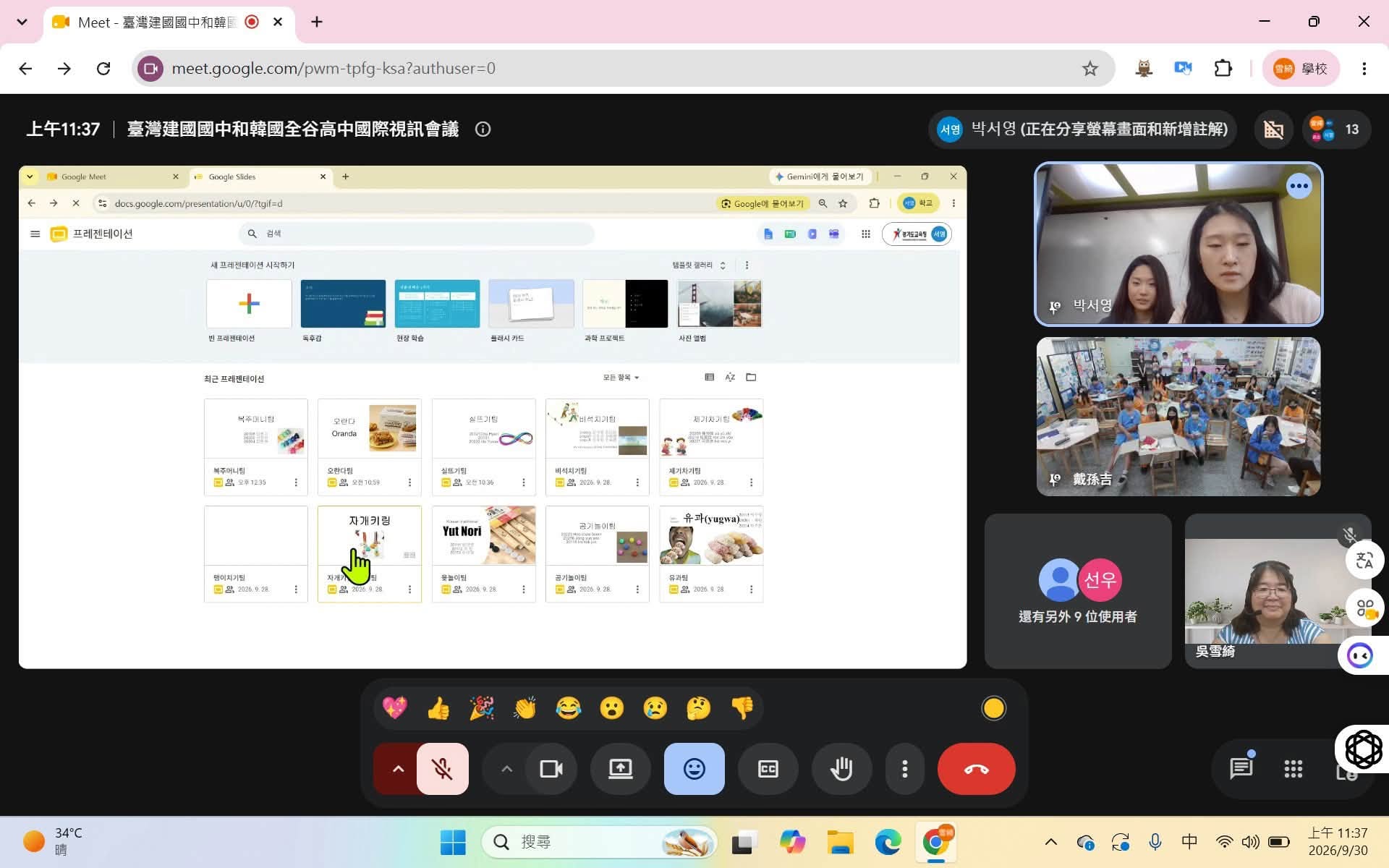Screen dimensions: 1389x868
Task: Send the thinking face reaction
Action: [x=699, y=708]
